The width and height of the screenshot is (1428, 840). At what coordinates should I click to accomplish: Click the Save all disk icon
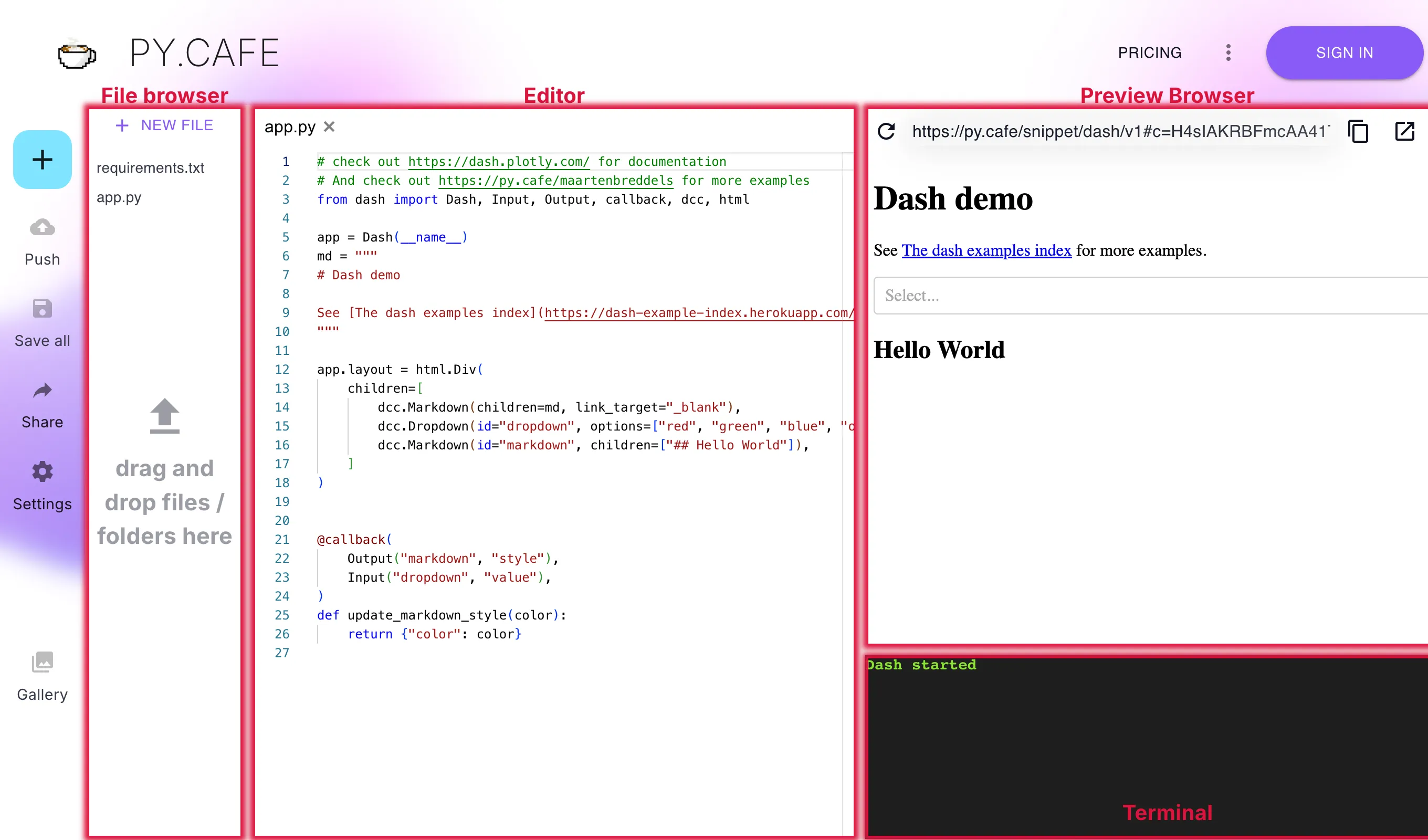coord(43,309)
